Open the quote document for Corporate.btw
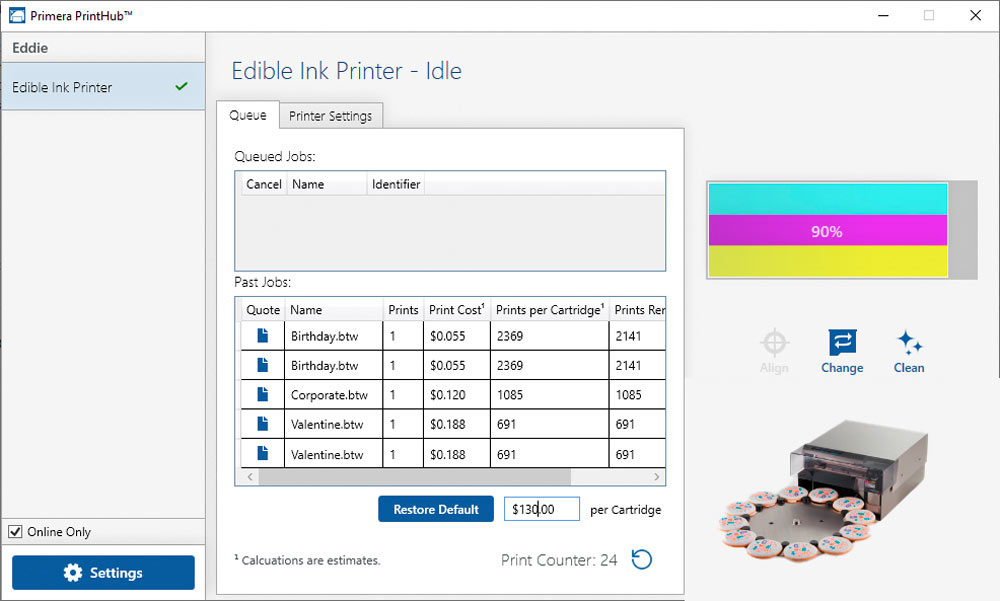This screenshot has width=1000, height=601. 262,394
